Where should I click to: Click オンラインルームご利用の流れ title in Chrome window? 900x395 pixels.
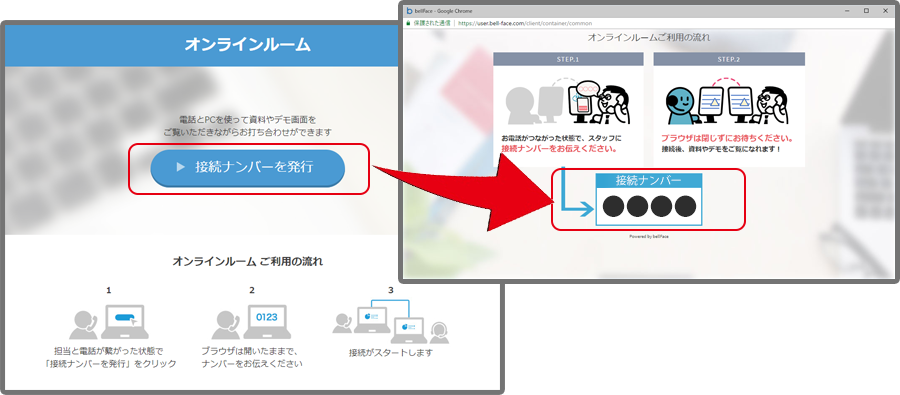pyautogui.click(x=649, y=38)
